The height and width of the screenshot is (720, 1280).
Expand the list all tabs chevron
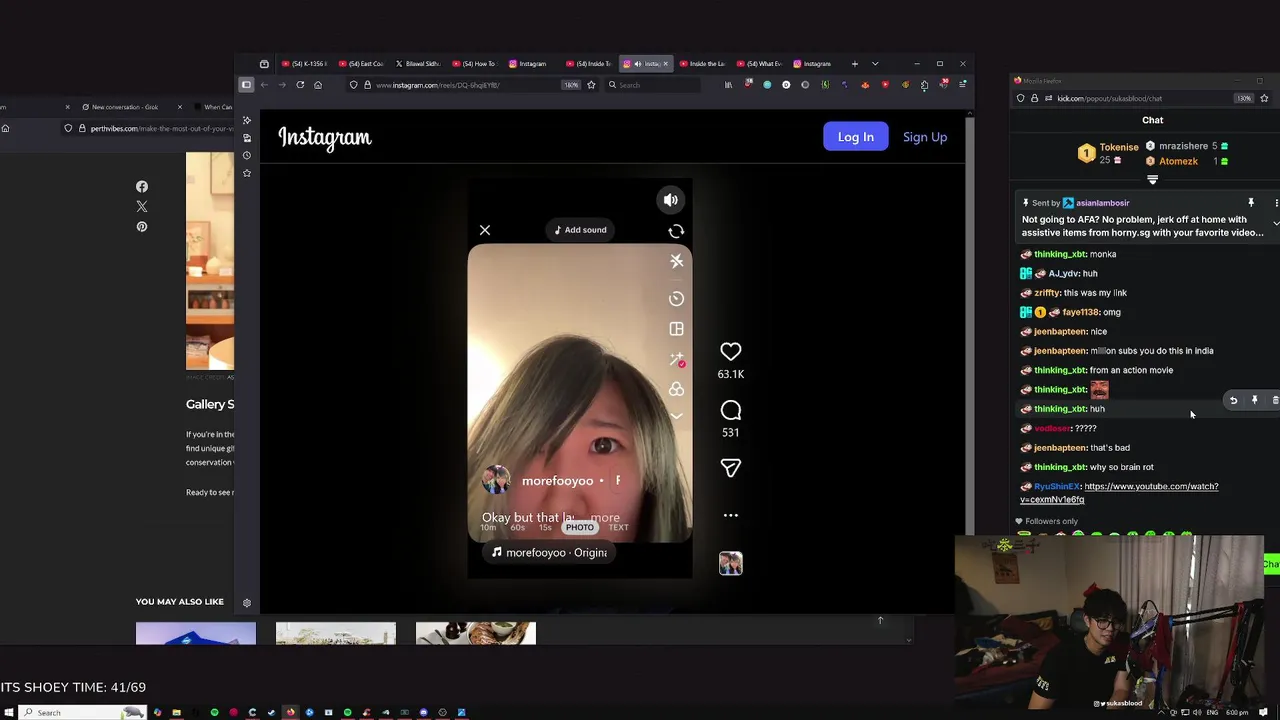coord(875,64)
